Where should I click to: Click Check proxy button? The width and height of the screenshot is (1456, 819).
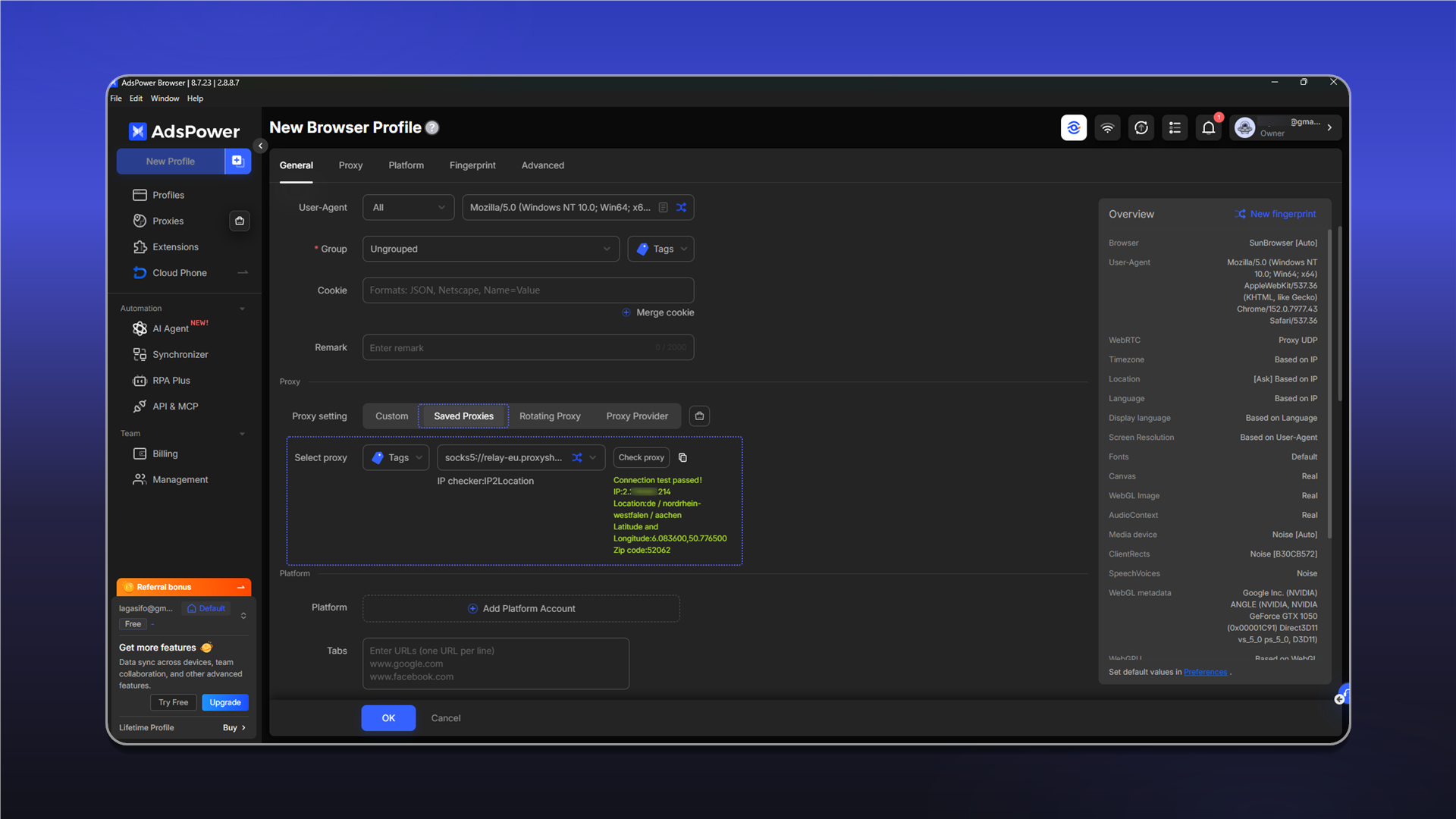tap(641, 457)
